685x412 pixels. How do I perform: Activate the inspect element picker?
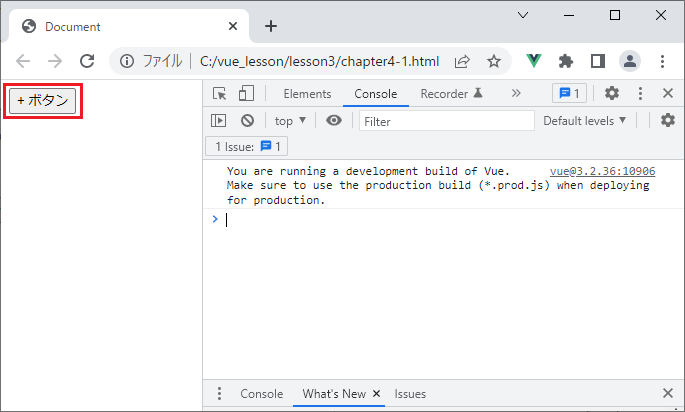(x=219, y=93)
